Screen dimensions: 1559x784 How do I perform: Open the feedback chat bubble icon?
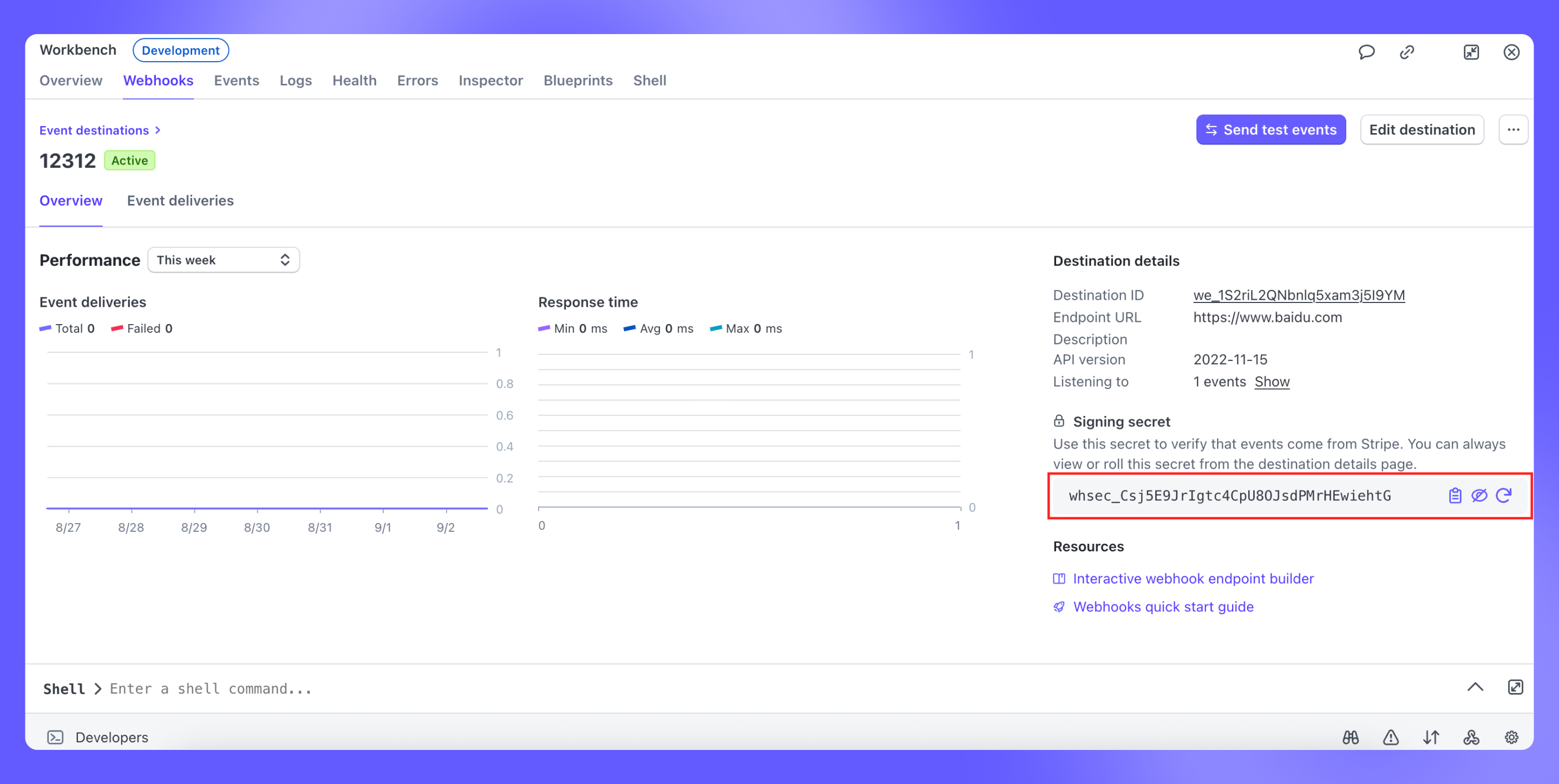point(1366,52)
